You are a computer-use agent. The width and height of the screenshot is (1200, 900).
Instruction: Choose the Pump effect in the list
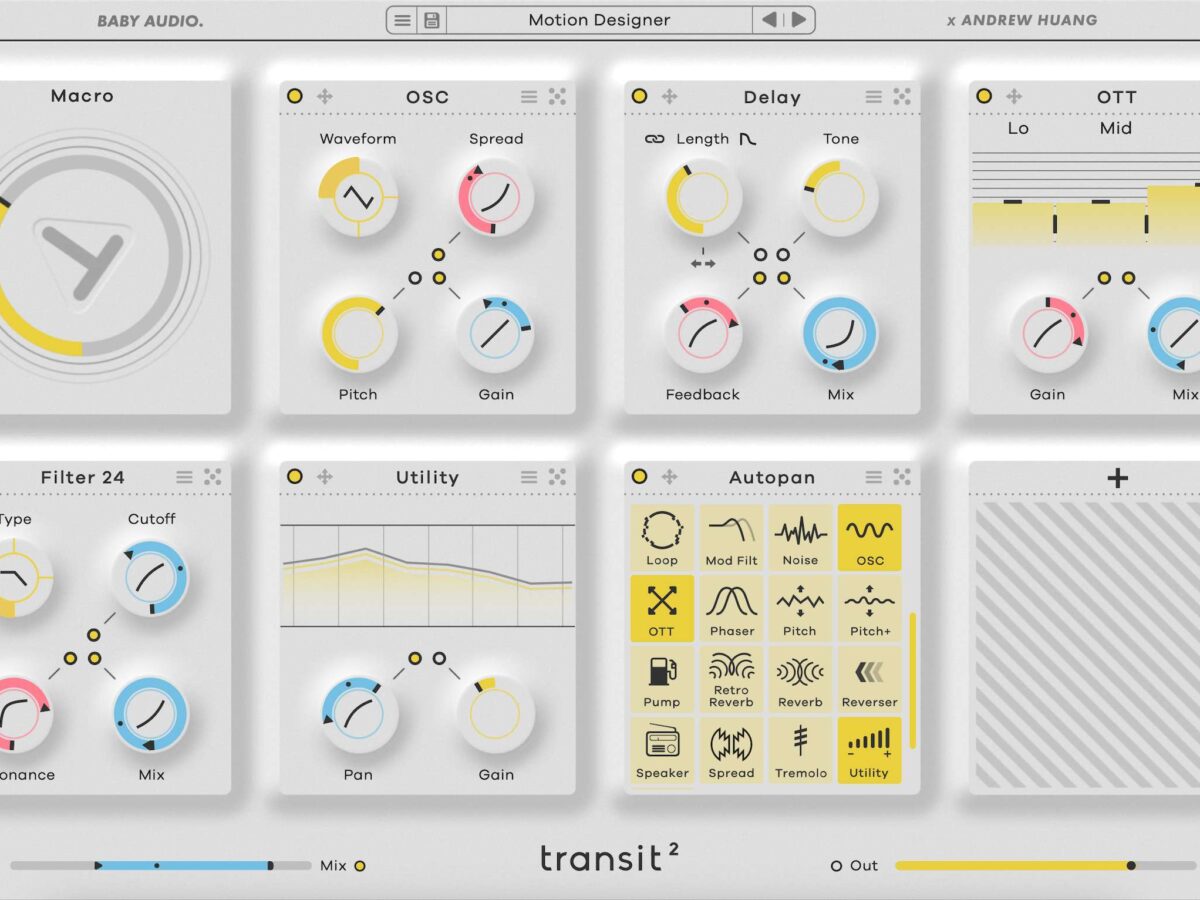click(662, 679)
